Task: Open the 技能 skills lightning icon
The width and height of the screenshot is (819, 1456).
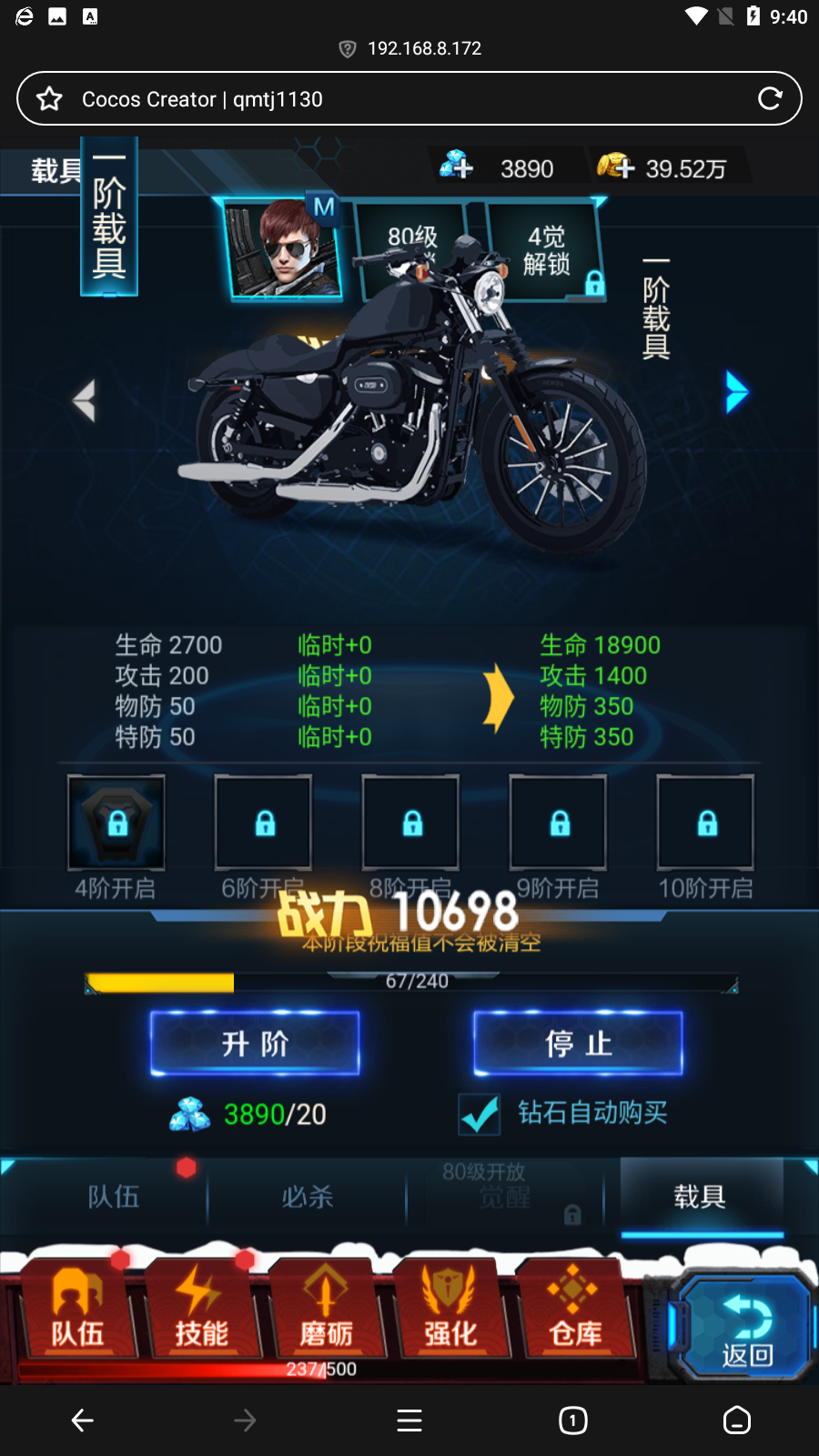Action: point(201,1309)
